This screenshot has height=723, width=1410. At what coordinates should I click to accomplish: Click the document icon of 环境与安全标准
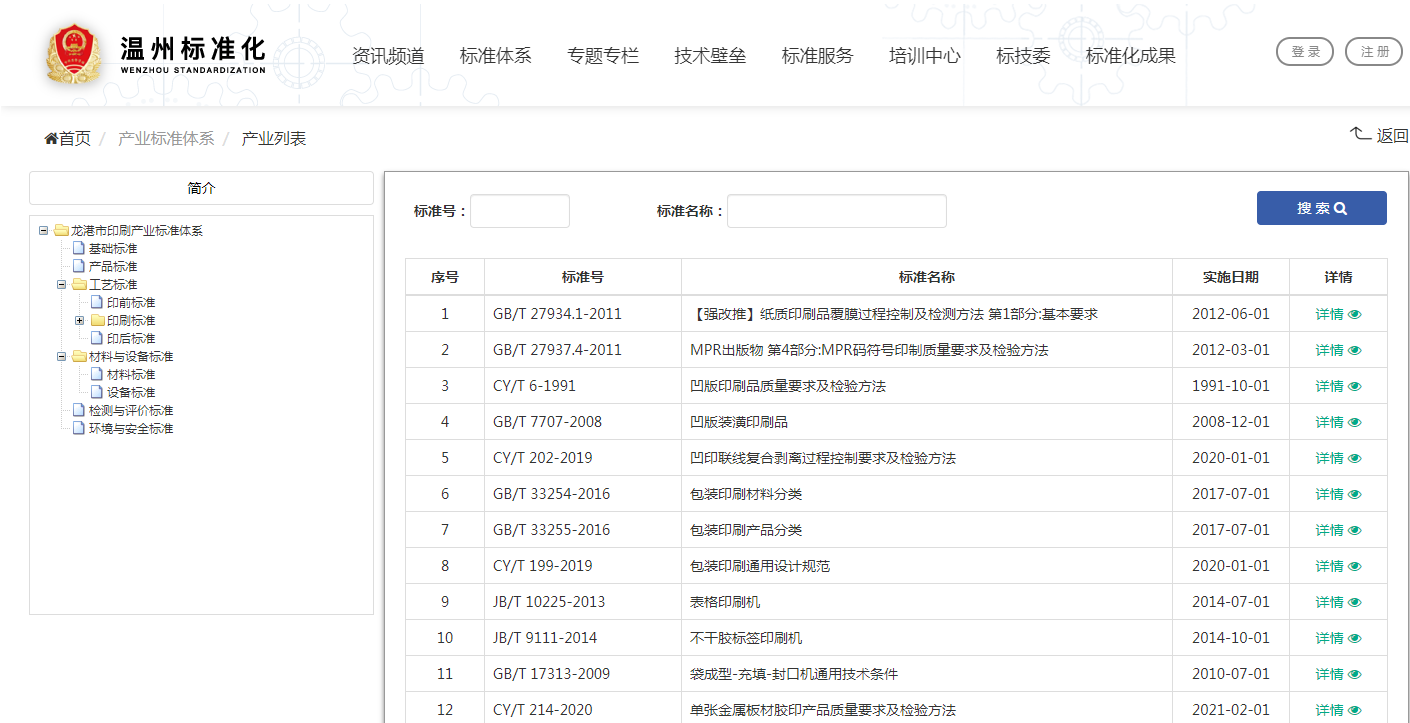click(79, 429)
